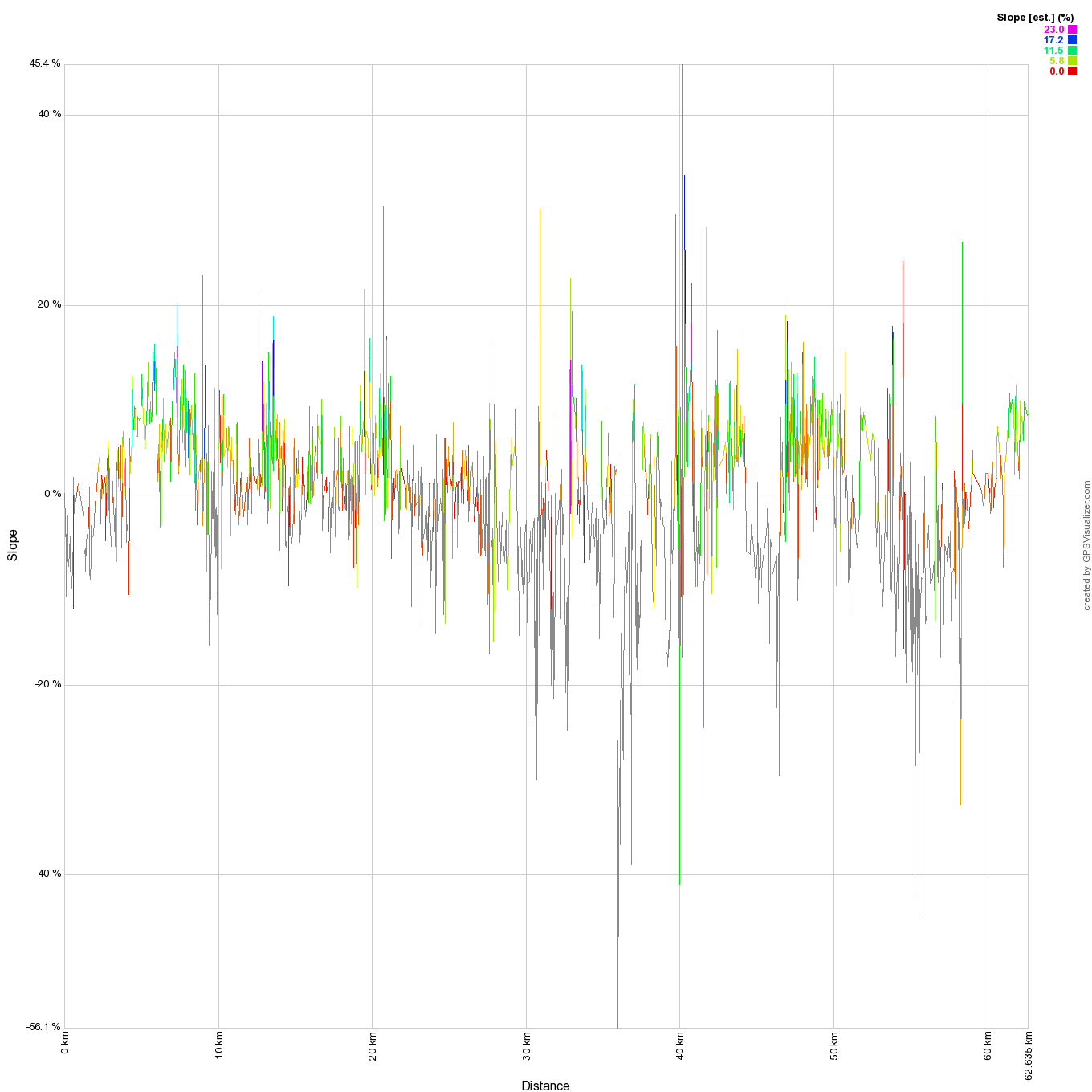
Task: Click the yellow-green 5.8 legend swatch
Action: tap(1072, 61)
